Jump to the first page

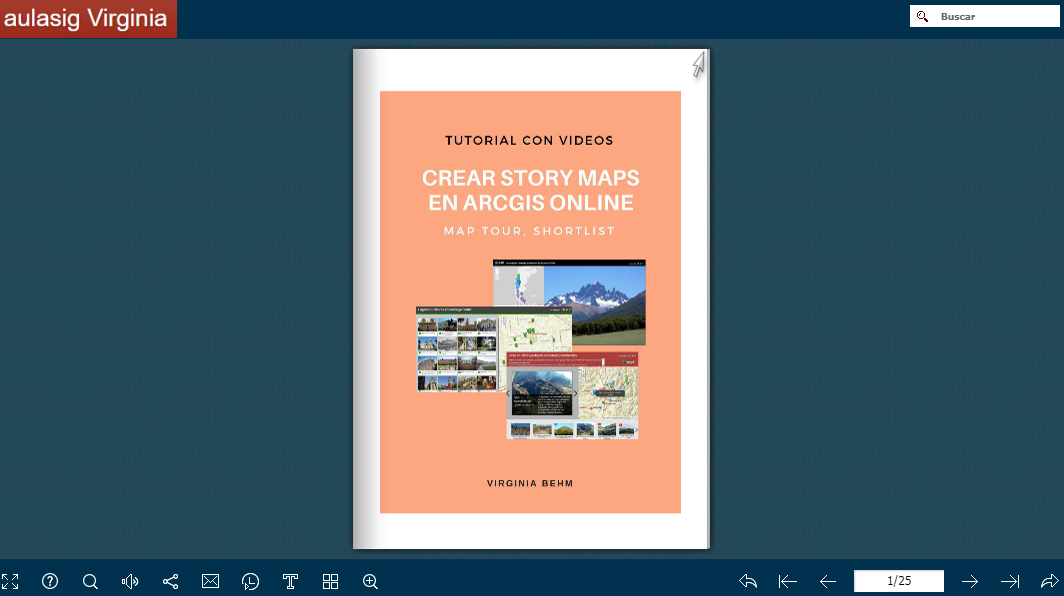coord(788,581)
